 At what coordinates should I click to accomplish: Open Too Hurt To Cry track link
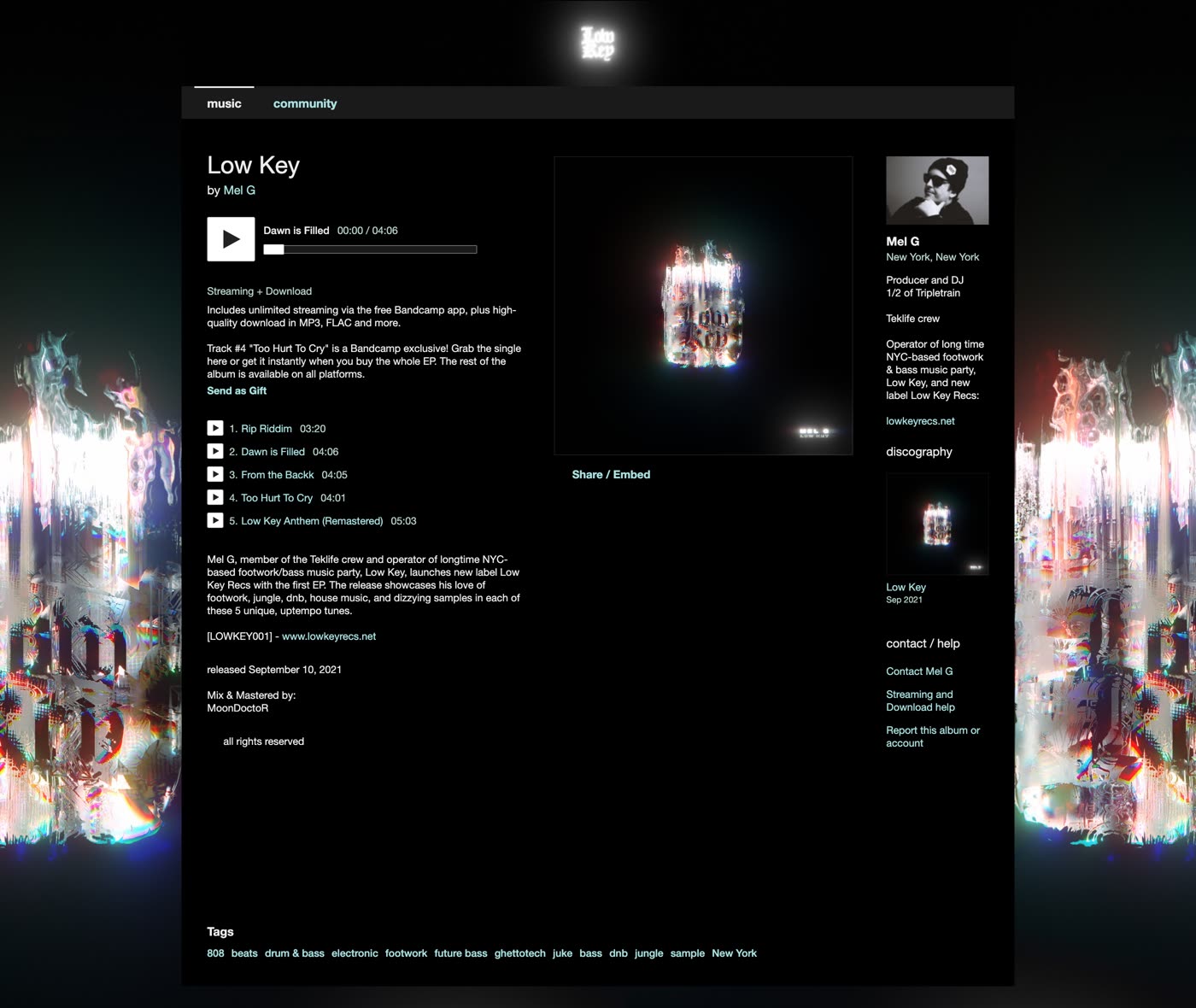click(x=277, y=498)
